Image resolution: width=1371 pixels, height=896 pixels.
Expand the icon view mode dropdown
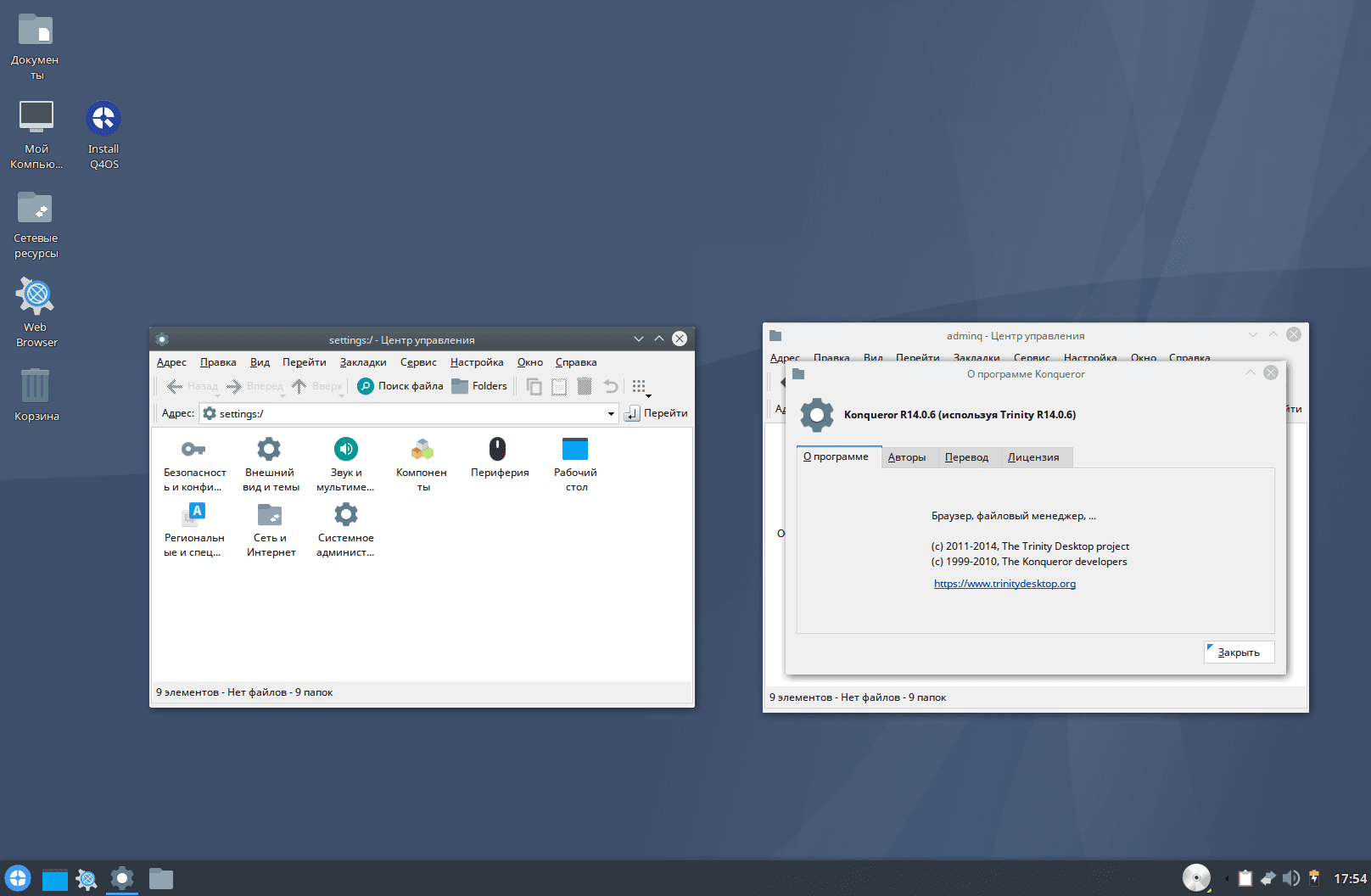pyautogui.click(x=649, y=395)
